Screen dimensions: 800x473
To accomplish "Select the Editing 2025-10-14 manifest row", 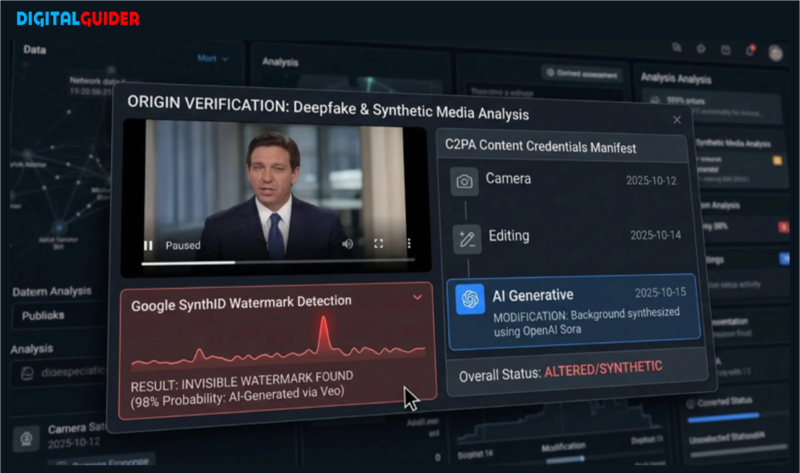I will point(567,237).
